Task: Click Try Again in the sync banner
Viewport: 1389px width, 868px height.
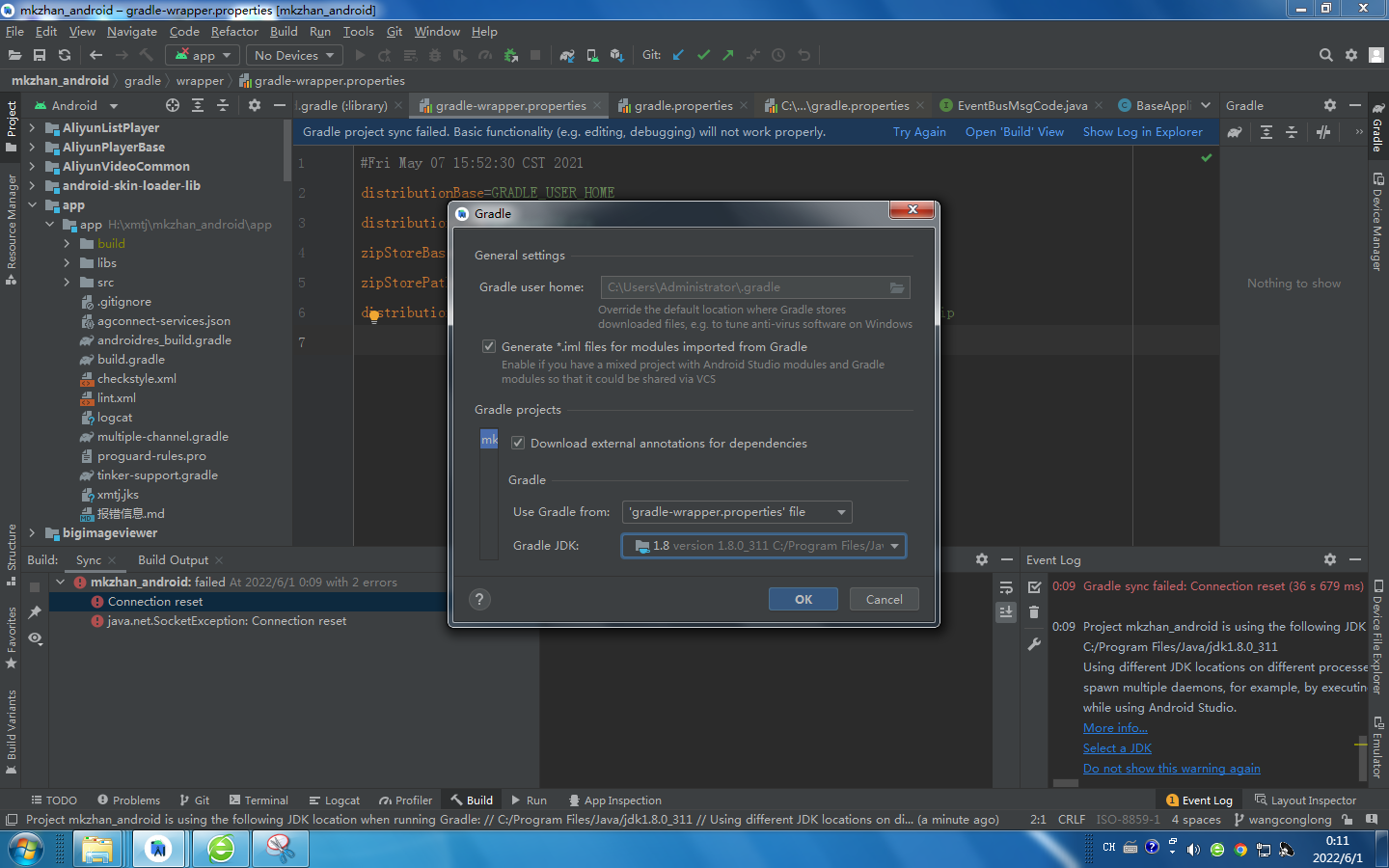Action: (x=919, y=132)
